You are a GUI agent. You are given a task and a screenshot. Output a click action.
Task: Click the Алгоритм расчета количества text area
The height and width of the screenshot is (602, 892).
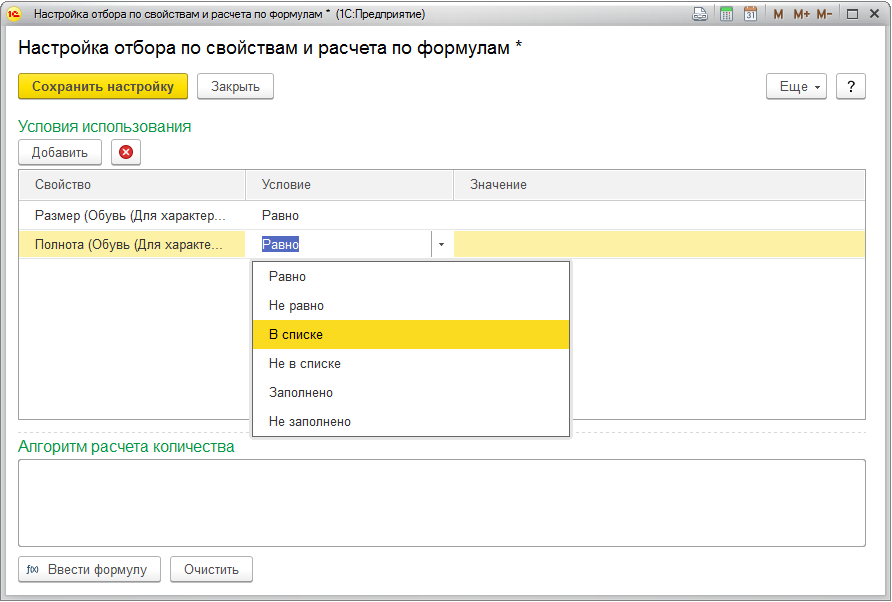441,502
